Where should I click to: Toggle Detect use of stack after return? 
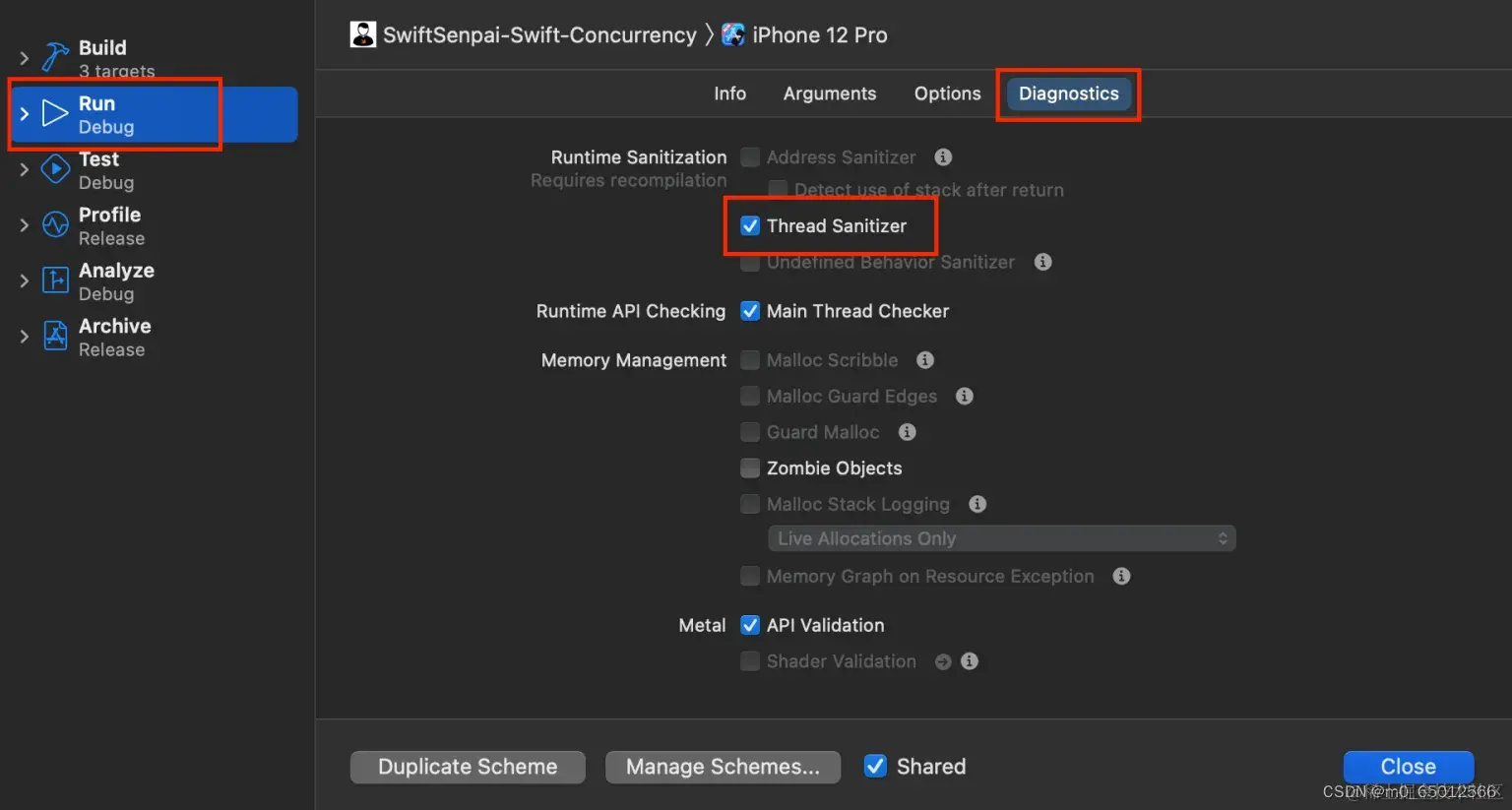[x=778, y=189]
